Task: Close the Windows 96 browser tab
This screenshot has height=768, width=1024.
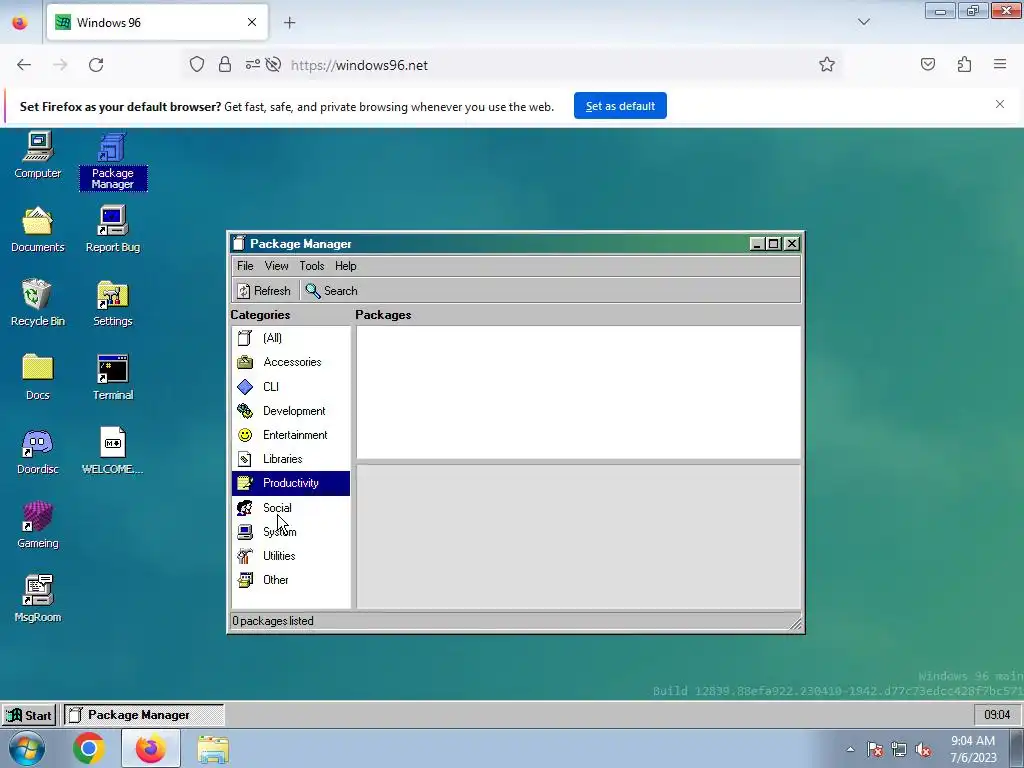Action: [x=252, y=22]
